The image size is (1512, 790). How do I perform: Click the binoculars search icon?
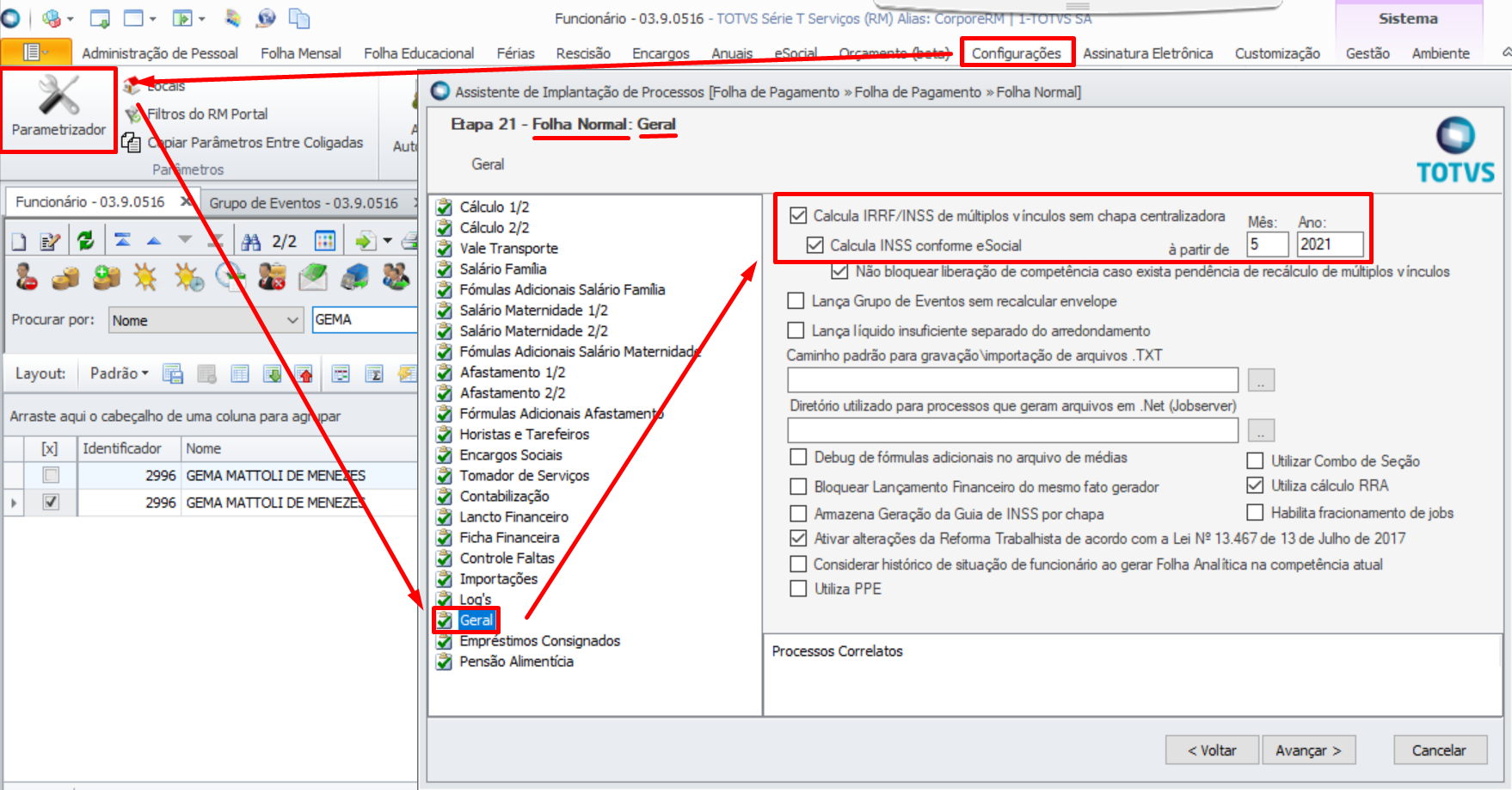click(x=250, y=242)
